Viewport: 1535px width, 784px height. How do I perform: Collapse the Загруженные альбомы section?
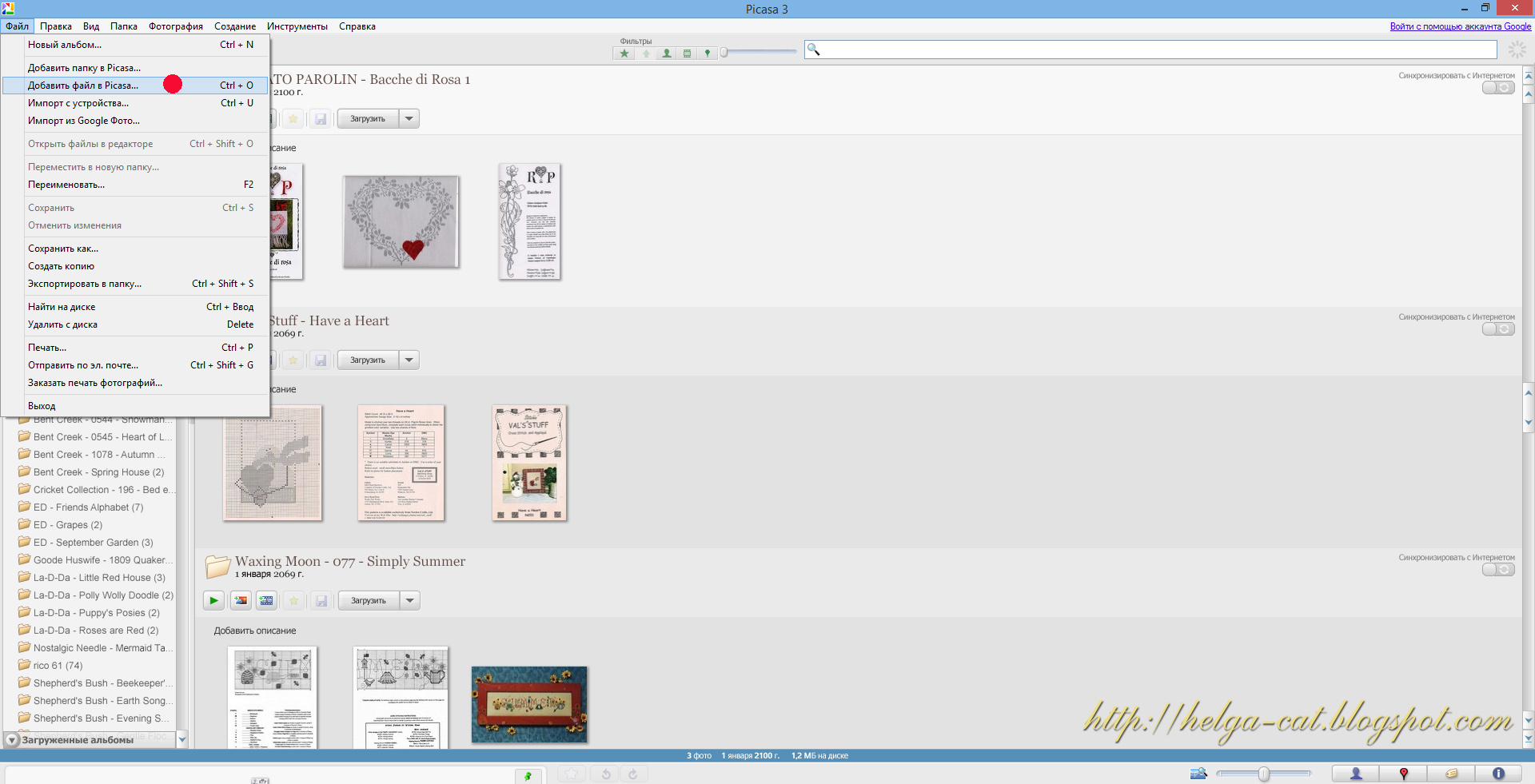click(x=12, y=740)
